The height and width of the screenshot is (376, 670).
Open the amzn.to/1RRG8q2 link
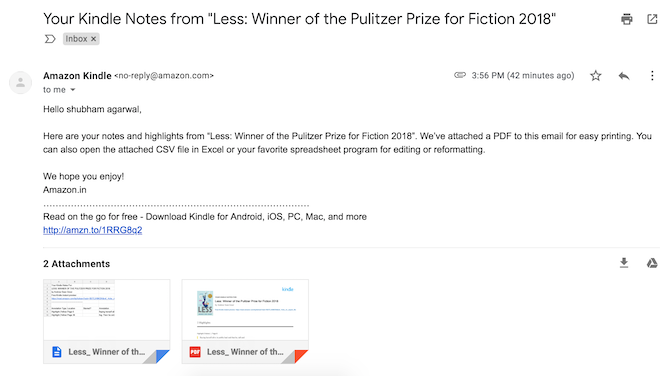tap(93, 230)
